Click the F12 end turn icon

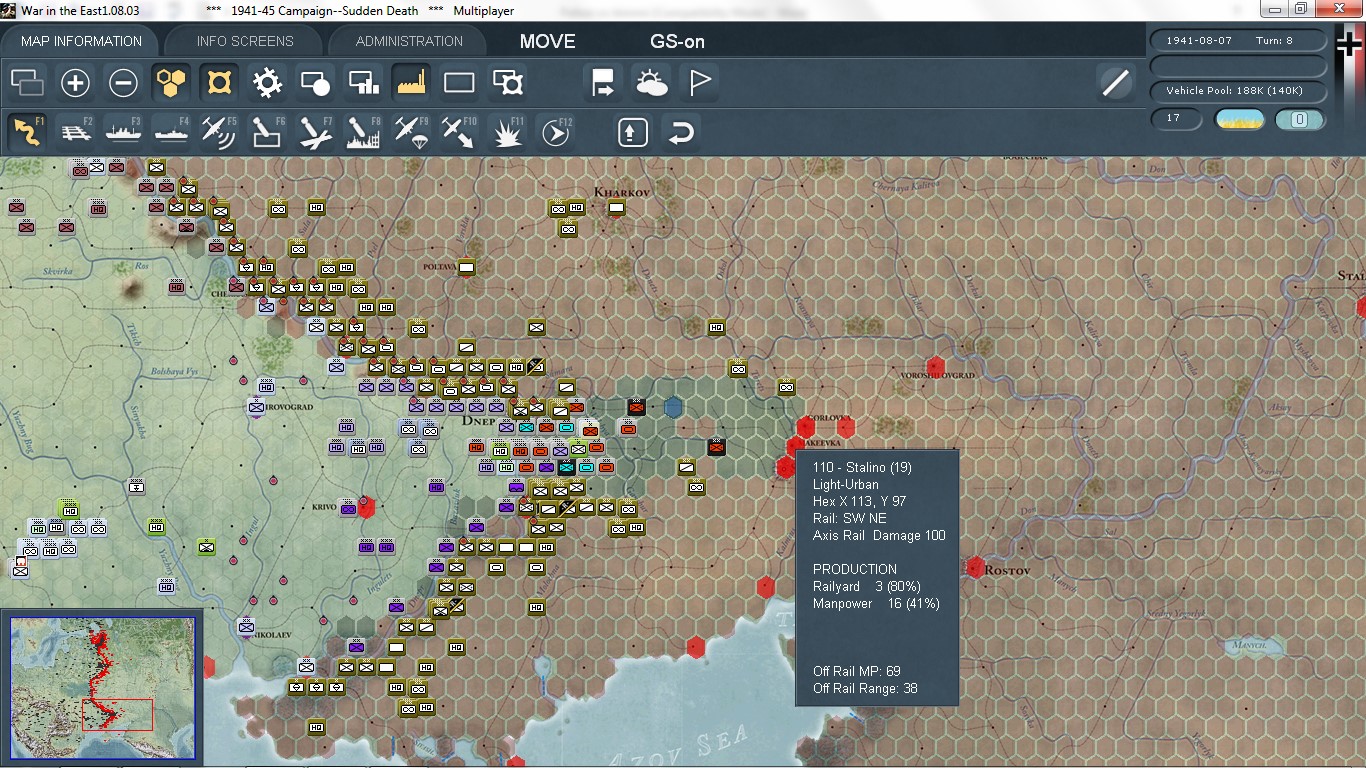point(556,132)
